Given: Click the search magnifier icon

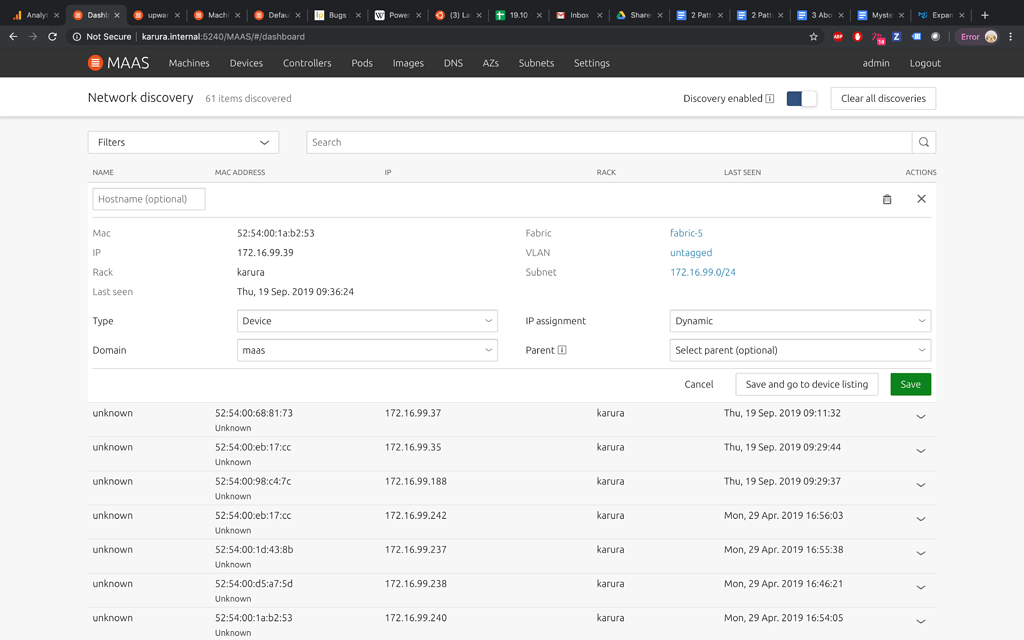Looking at the screenshot, I should (x=923, y=142).
